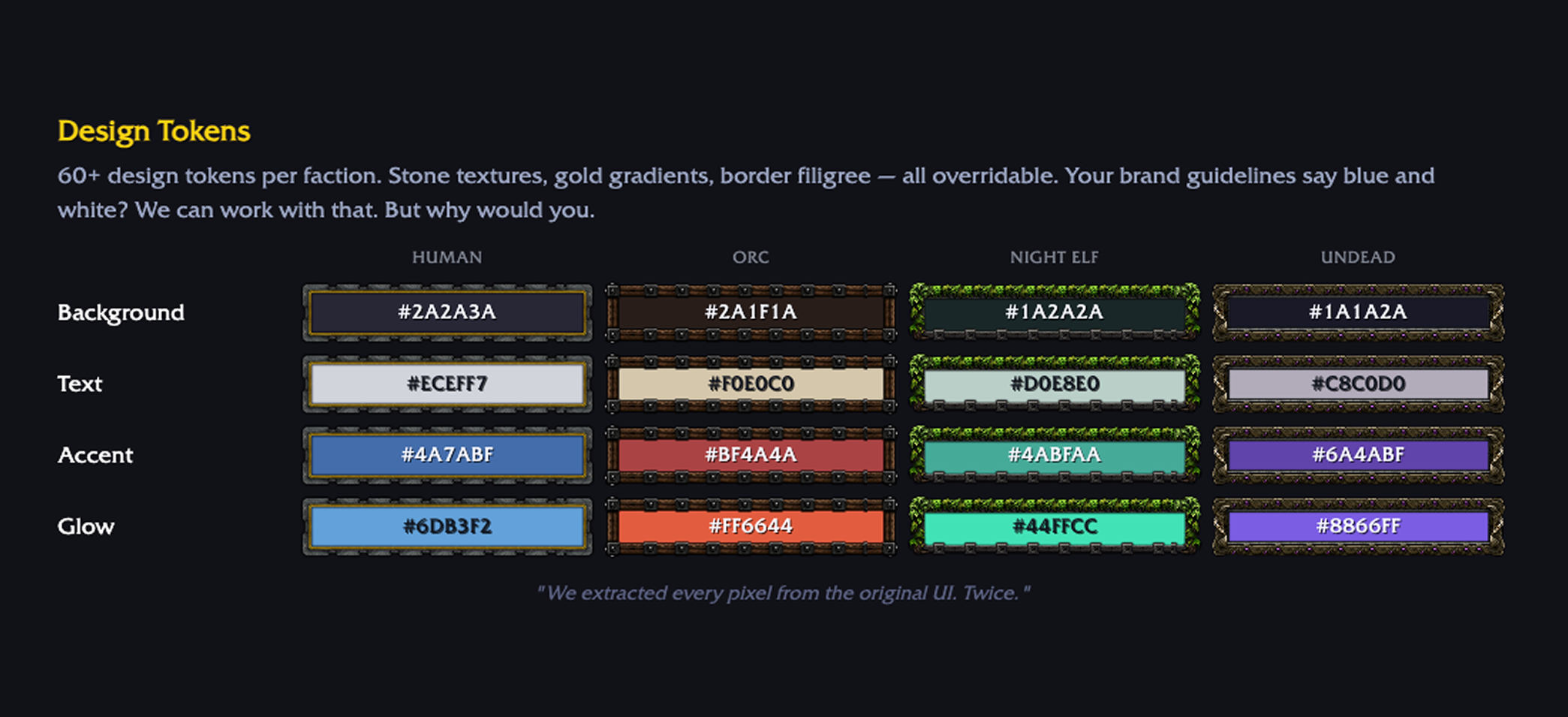Pick the Undead glow swatch #8866FF

click(x=1358, y=526)
